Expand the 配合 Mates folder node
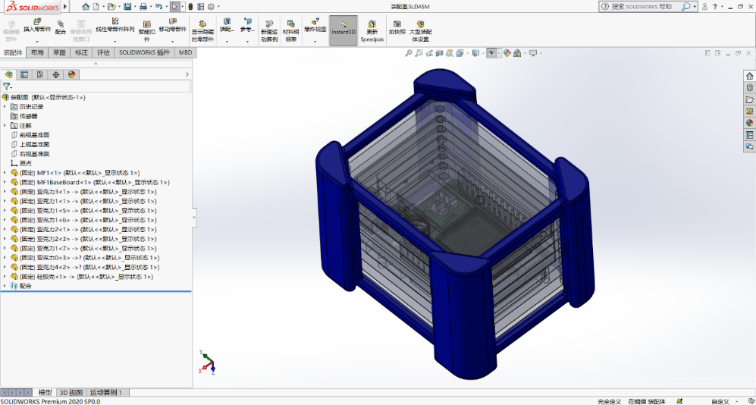The width and height of the screenshot is (756, 405). [5, 286]
